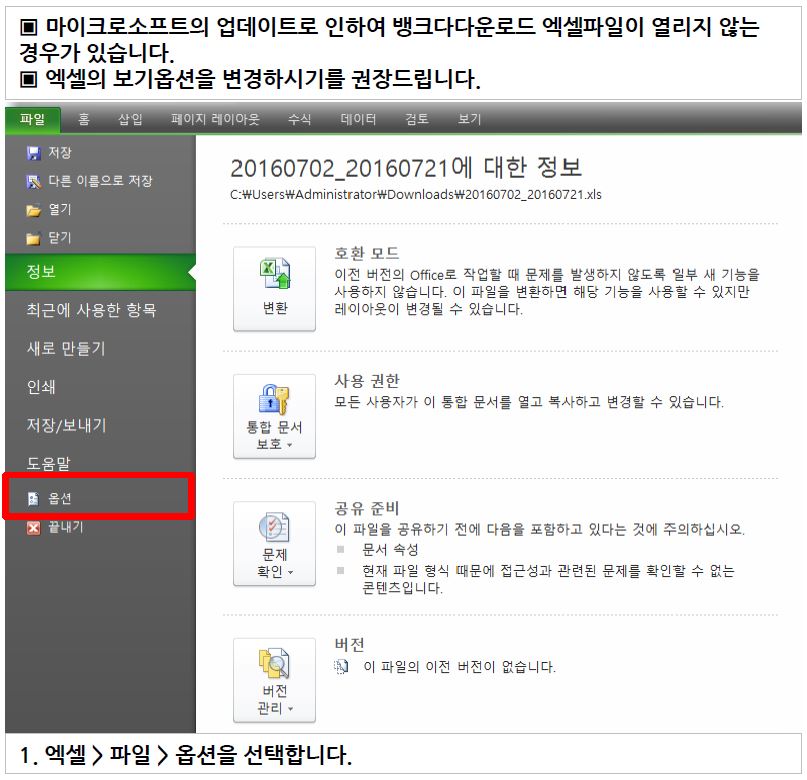Image resolution: width=807 pixels, height=780 pixels.
Task: Switch to the 삽입 ribbon tab
Action: pyautogui.click(x=130, y=119)
